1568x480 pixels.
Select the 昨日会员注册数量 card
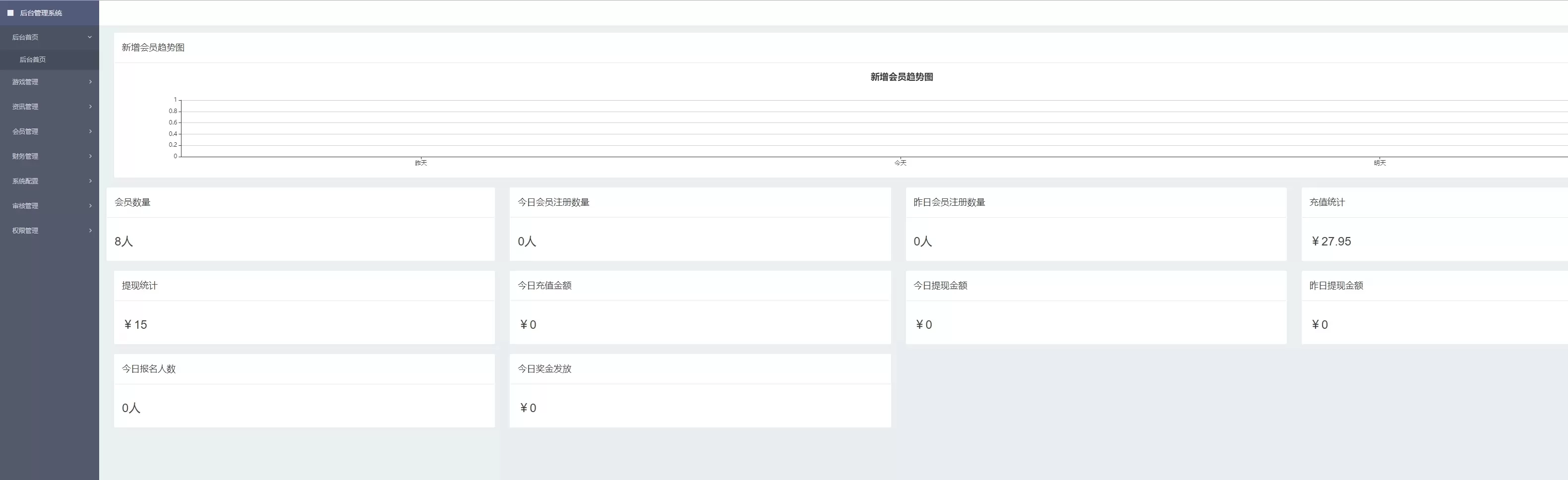(x=1095, y=224)
